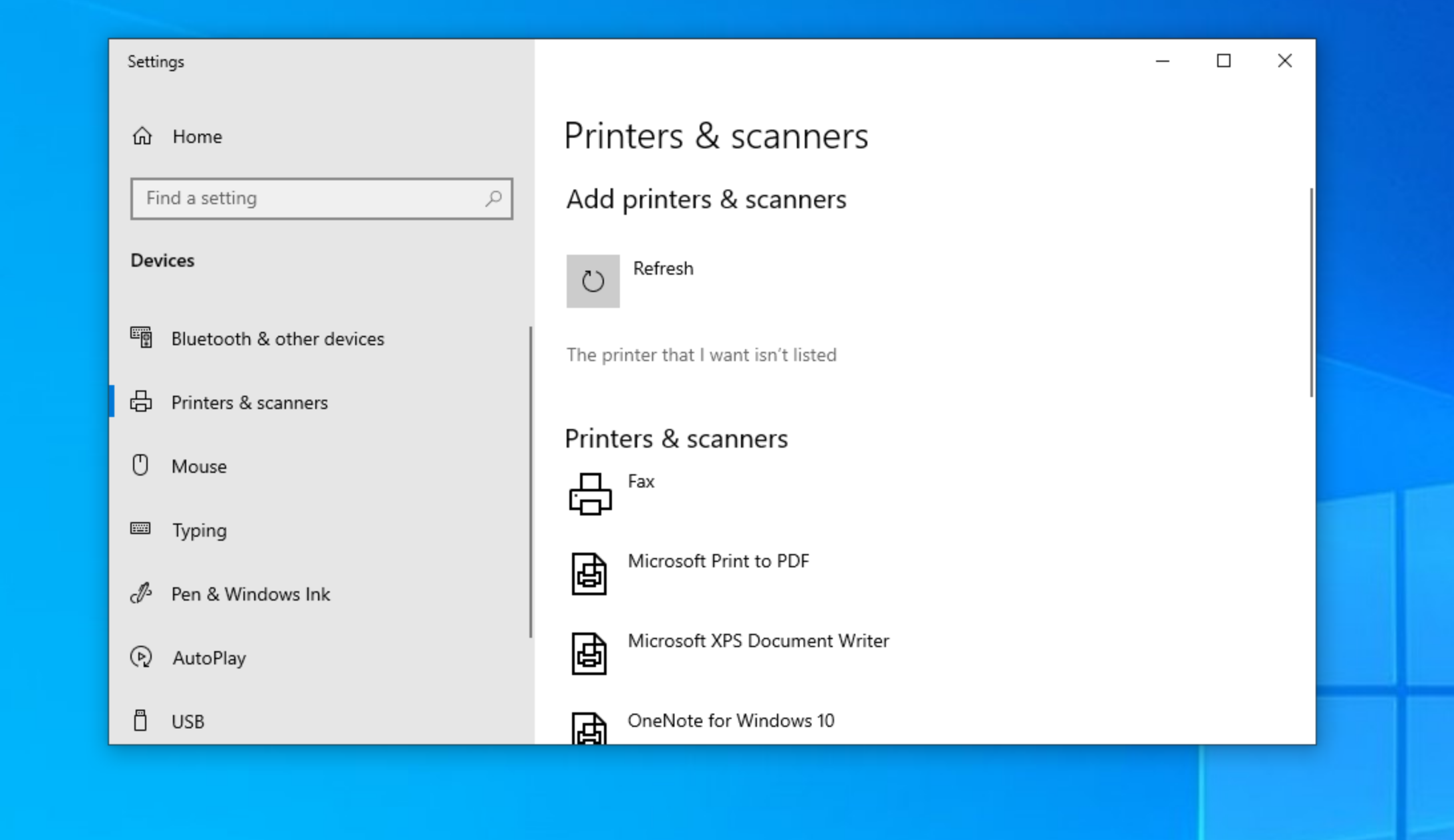Click the sidebar vertical scrollbar
The height and width of the screenshot is (840, 1454).
(x=530, y=482)
